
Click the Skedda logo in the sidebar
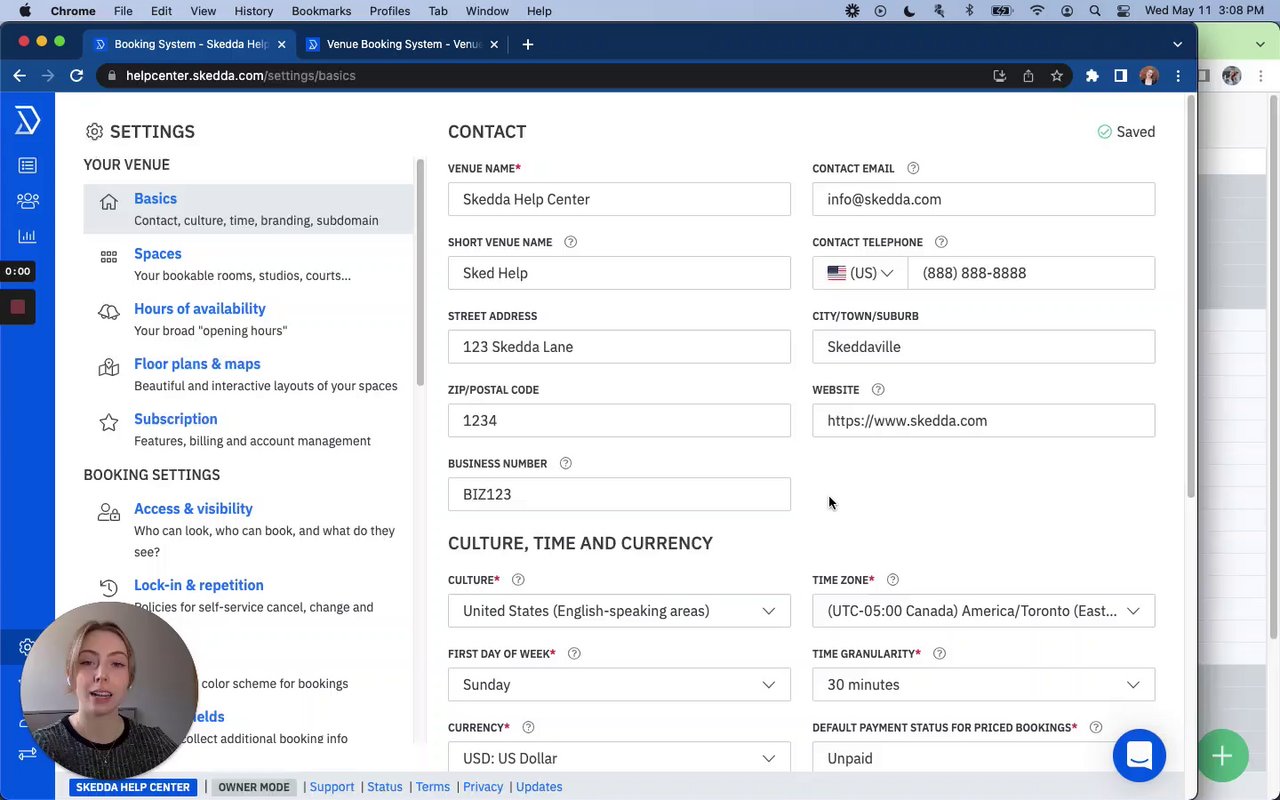[27, 121]
